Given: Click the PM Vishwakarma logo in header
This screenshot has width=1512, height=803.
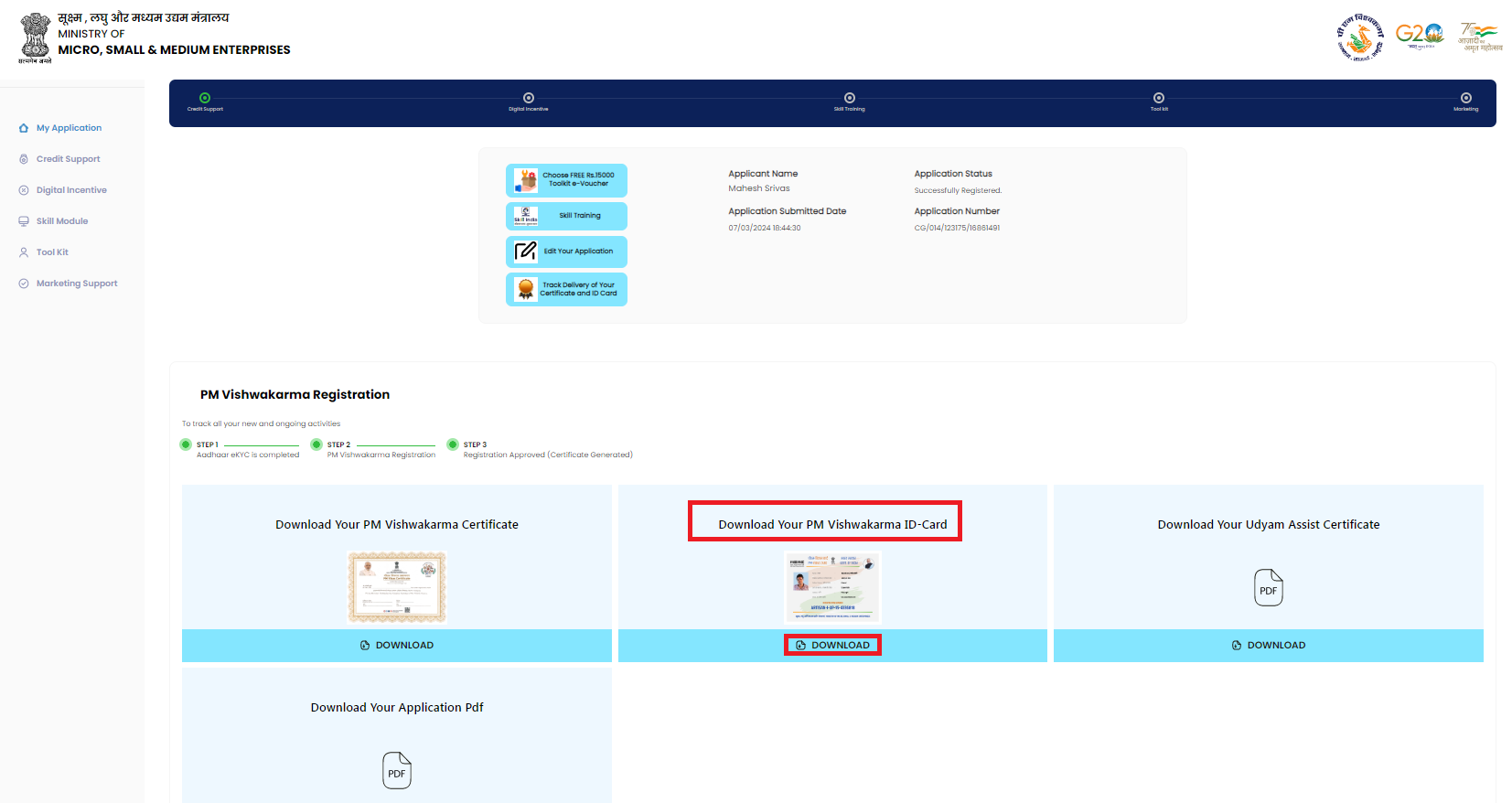Looking at the screenshot, I should [1360, 37].
